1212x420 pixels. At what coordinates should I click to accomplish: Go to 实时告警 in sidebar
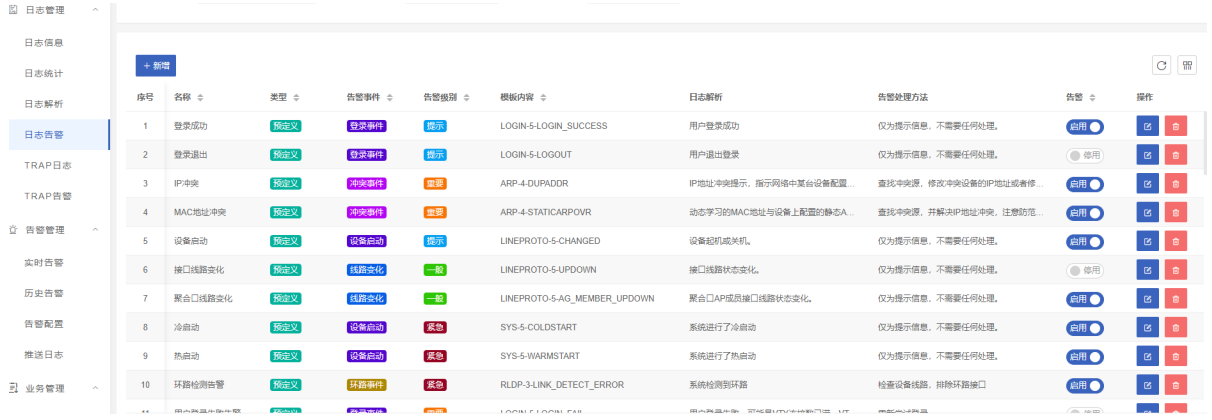[44, 262]
